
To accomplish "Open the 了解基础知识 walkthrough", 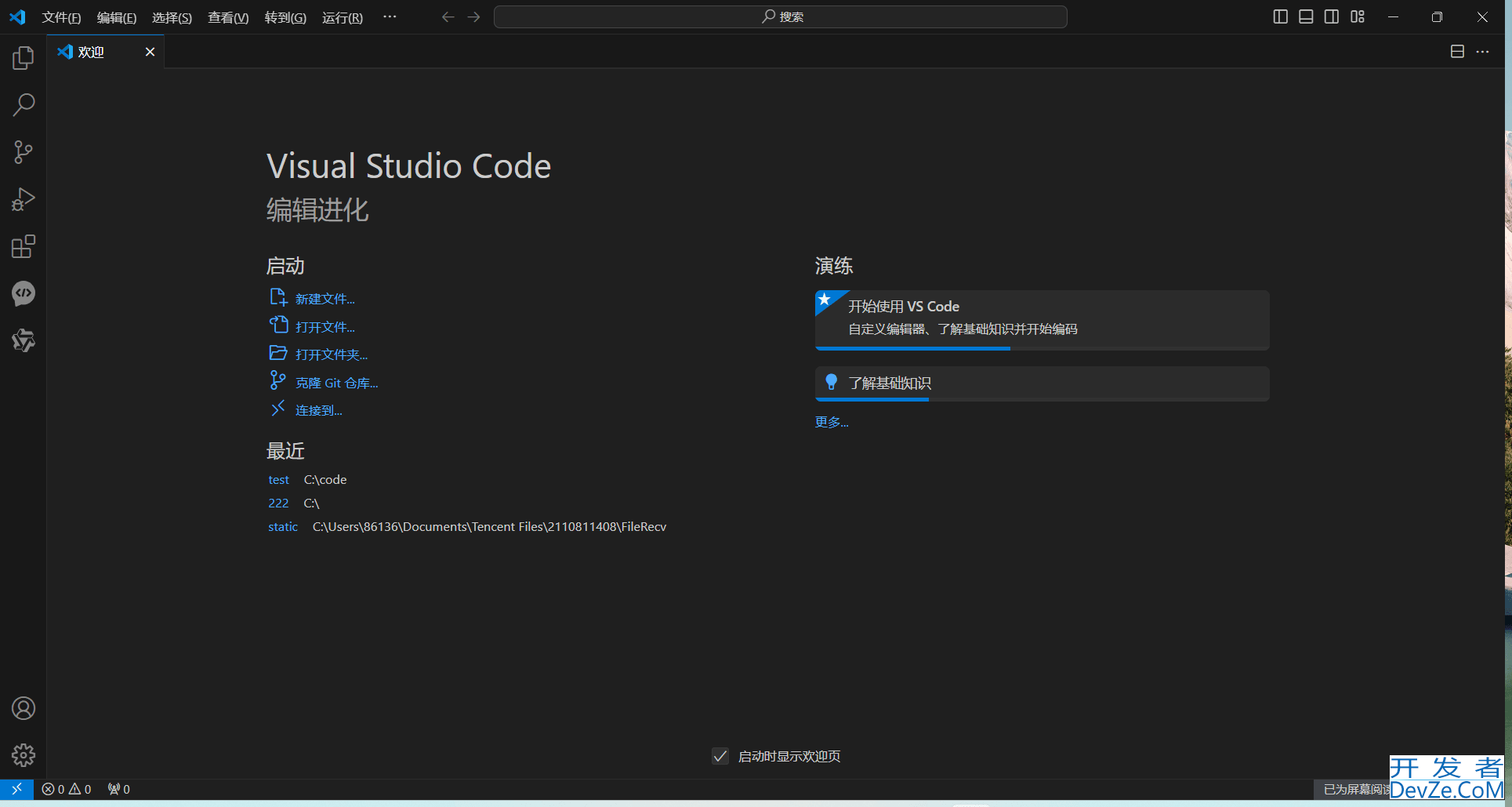I will (x=1042, y=384).
